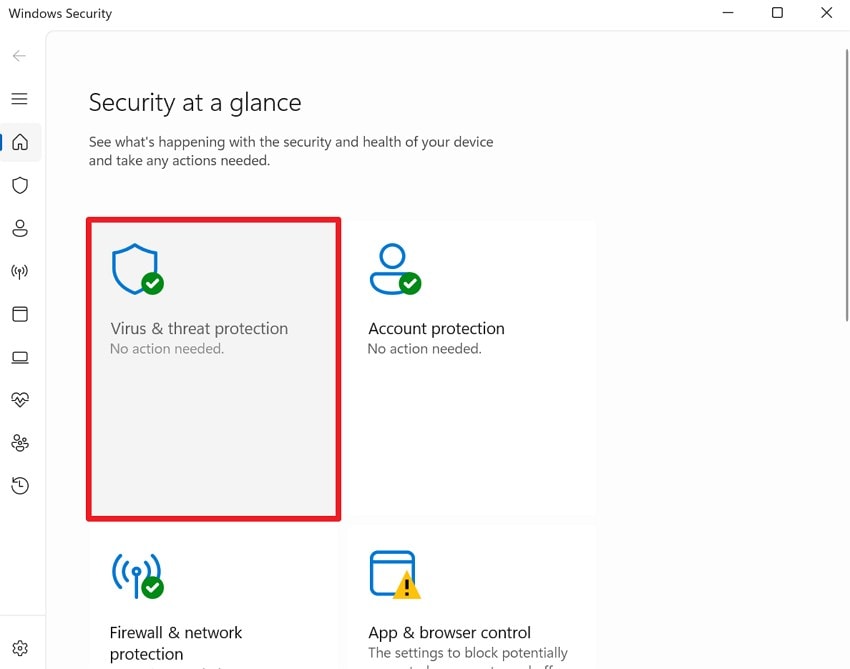Open Firewall & network protection sidebar icon
This screenshot has width=850, height=669.
[x=20, y=271]
